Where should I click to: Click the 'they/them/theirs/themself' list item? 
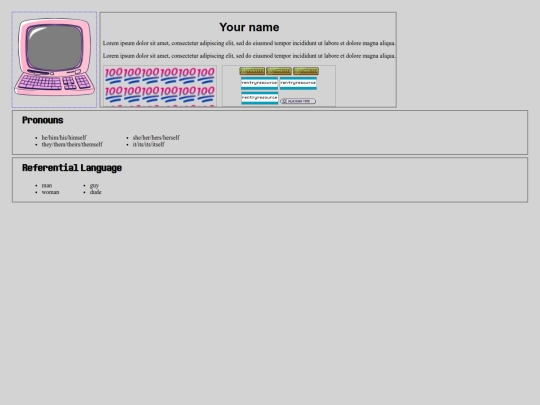pos(72,144)
